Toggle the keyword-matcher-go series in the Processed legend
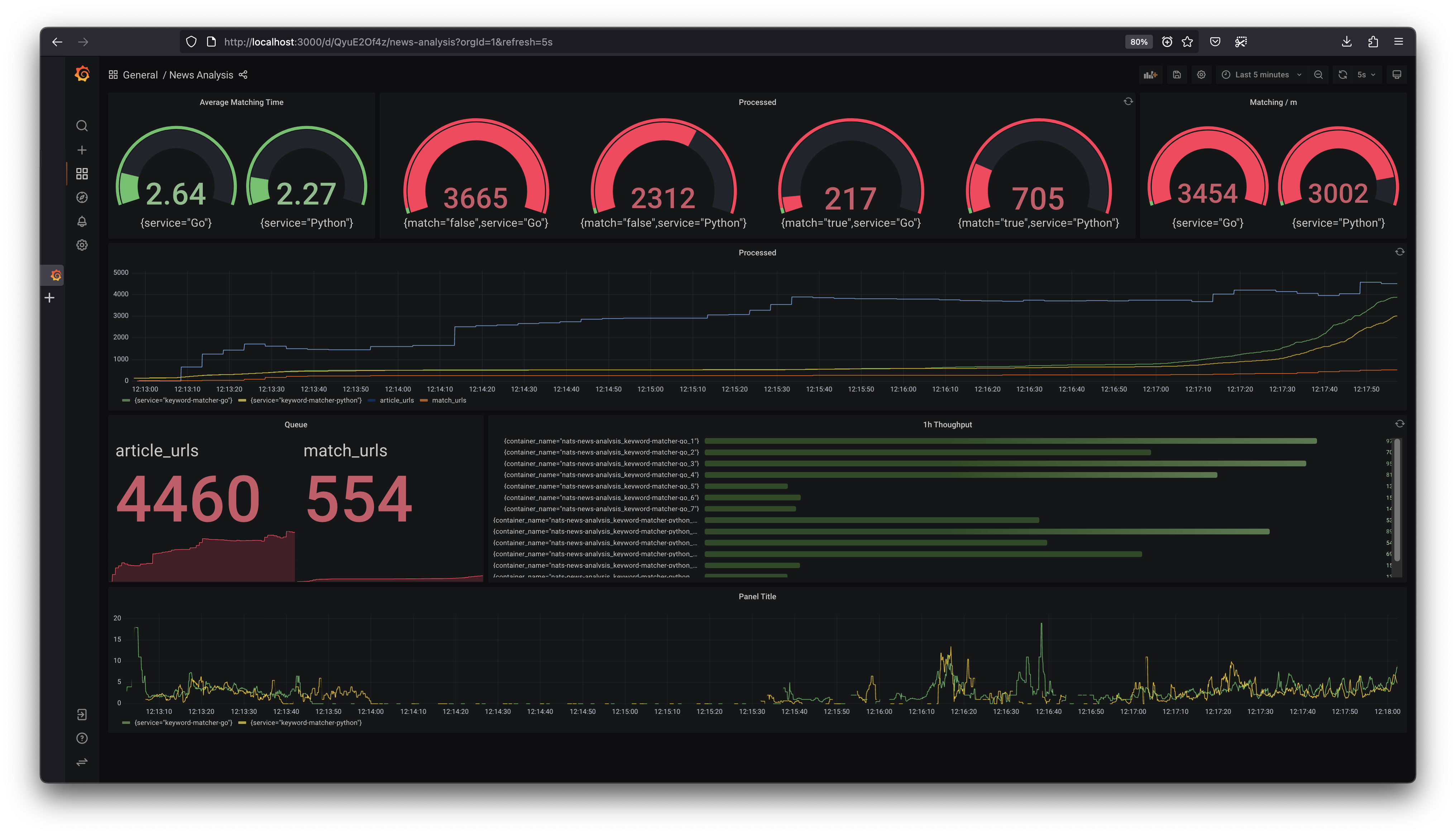 click(183, 400)
